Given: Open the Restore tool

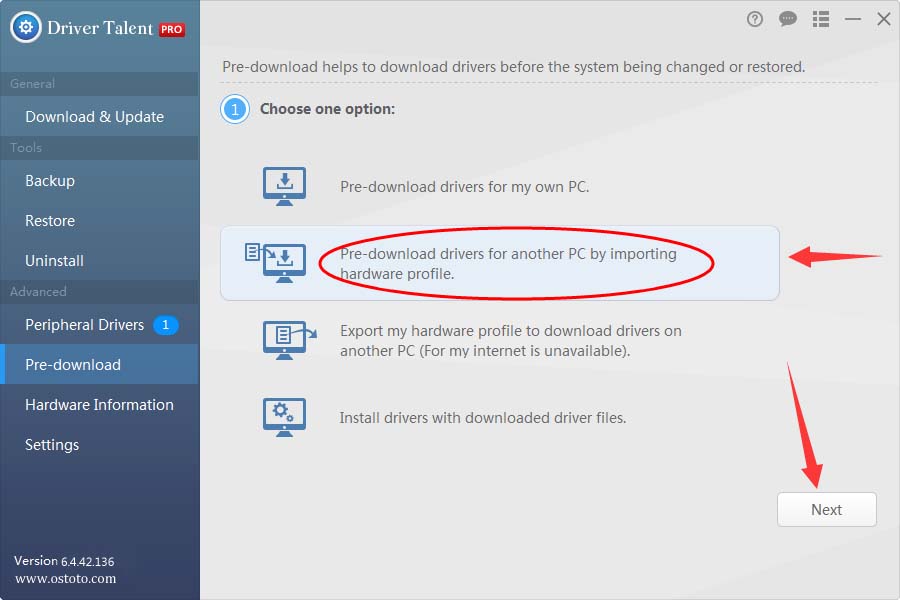Looking at the screenshot, I should coord(99,221).
